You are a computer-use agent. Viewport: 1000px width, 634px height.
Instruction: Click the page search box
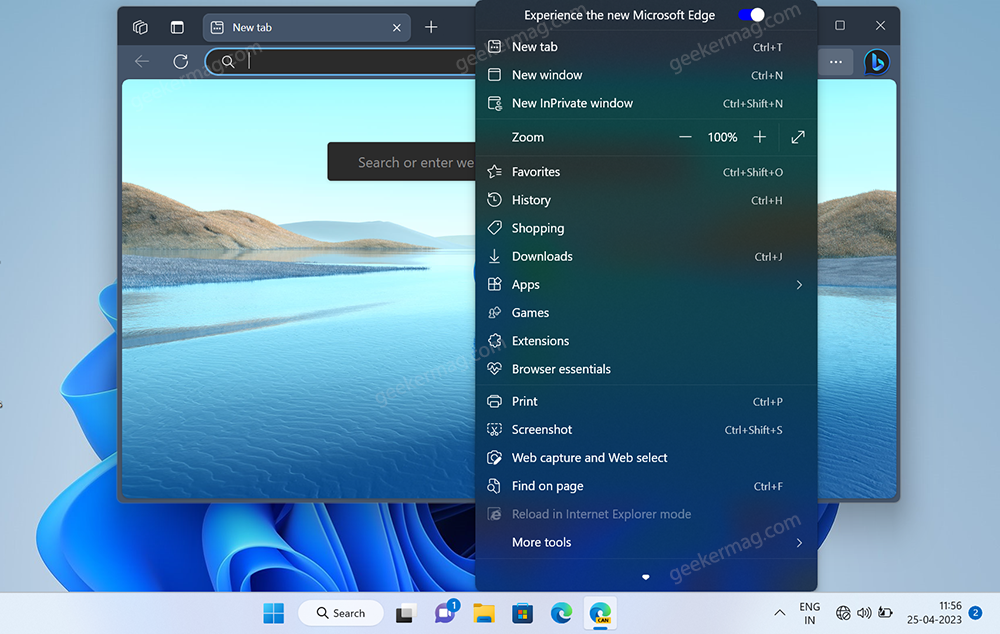point(402,162)
